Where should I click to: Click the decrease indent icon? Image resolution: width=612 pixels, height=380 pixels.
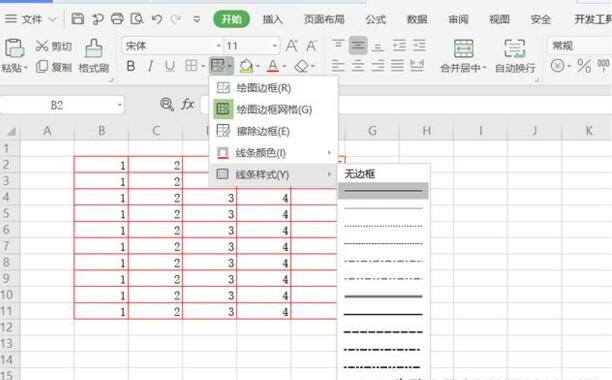399,46
